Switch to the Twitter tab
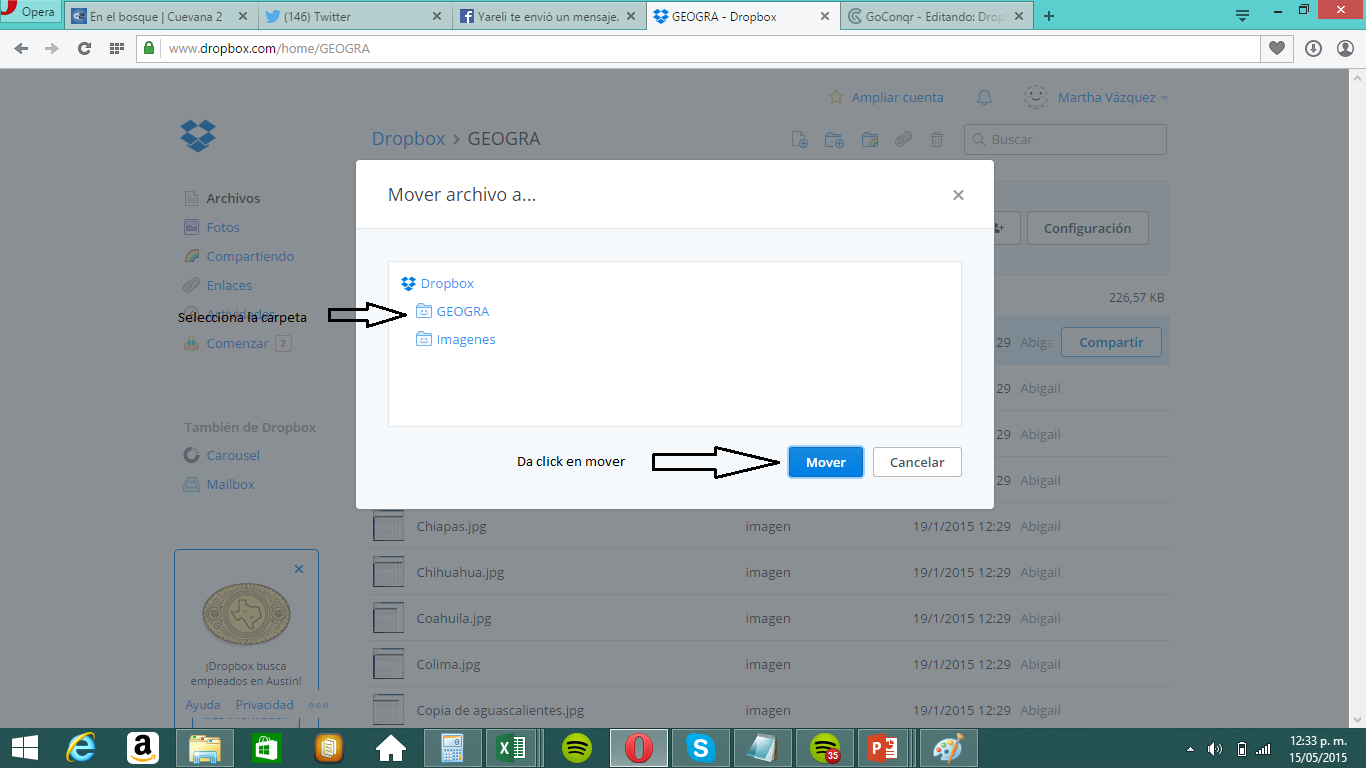The height and width of the screenshot is (768, 1366). point(353,16)
